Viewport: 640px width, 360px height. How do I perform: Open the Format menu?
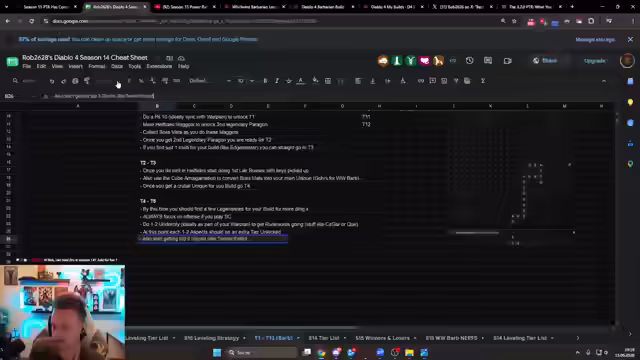[x=97, y=66]
